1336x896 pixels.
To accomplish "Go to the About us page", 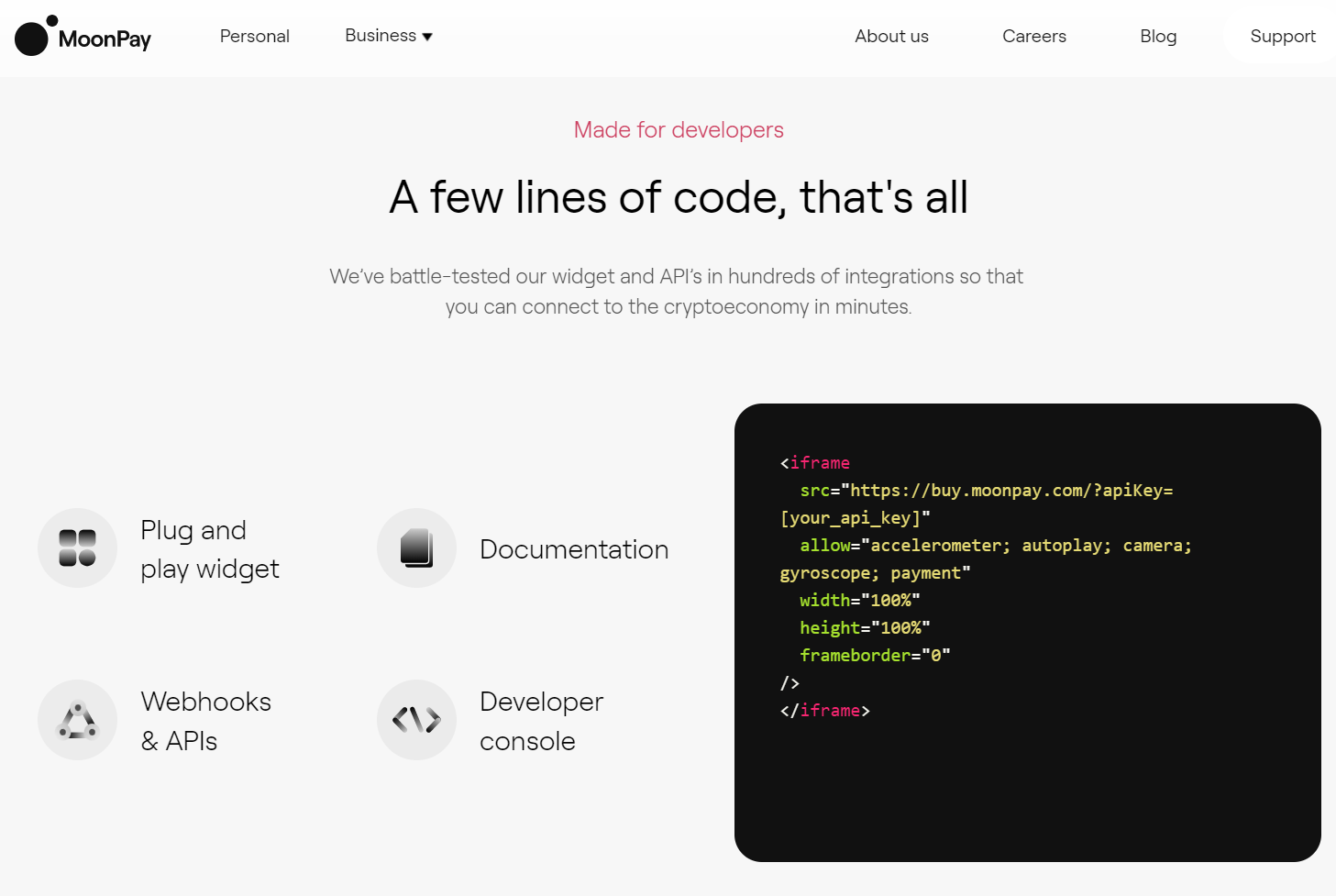I will click(x=891, y=36).
